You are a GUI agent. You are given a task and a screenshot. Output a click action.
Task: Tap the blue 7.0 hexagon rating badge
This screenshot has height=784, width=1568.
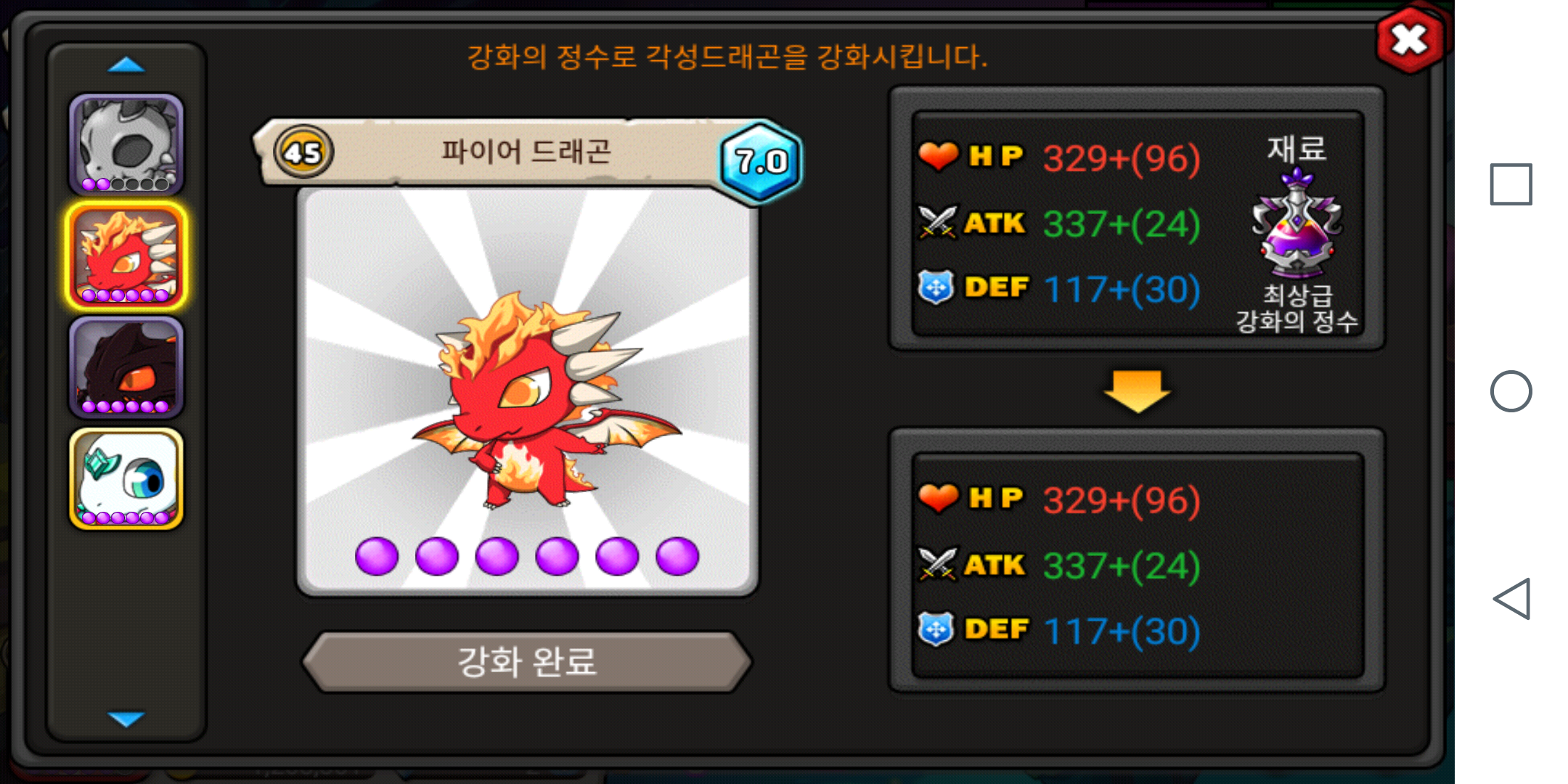click(761, 161)
